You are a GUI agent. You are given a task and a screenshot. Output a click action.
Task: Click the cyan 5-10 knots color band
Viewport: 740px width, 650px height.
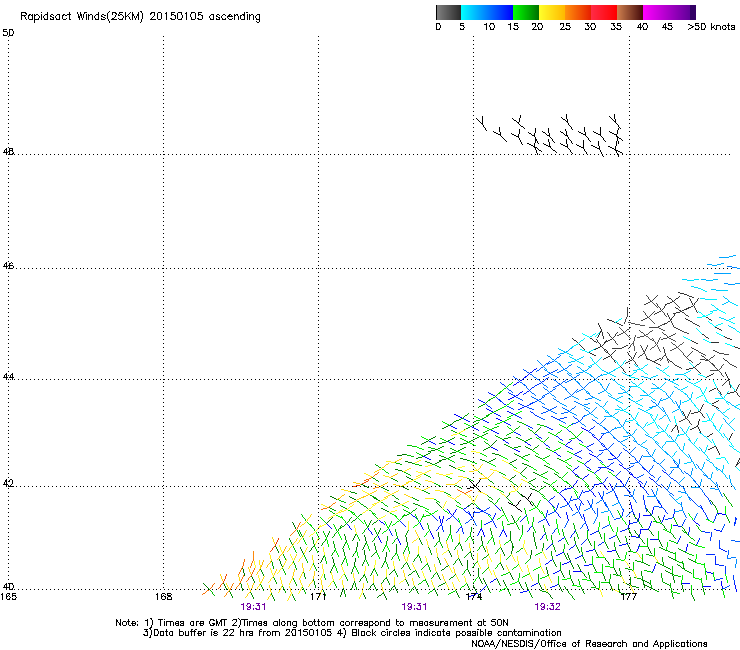coord(474,12)
